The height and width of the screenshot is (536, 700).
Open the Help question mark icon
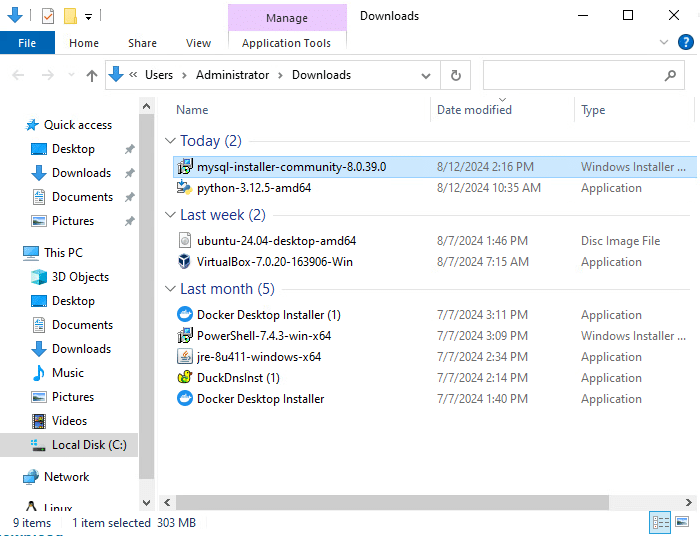(686, 42)
